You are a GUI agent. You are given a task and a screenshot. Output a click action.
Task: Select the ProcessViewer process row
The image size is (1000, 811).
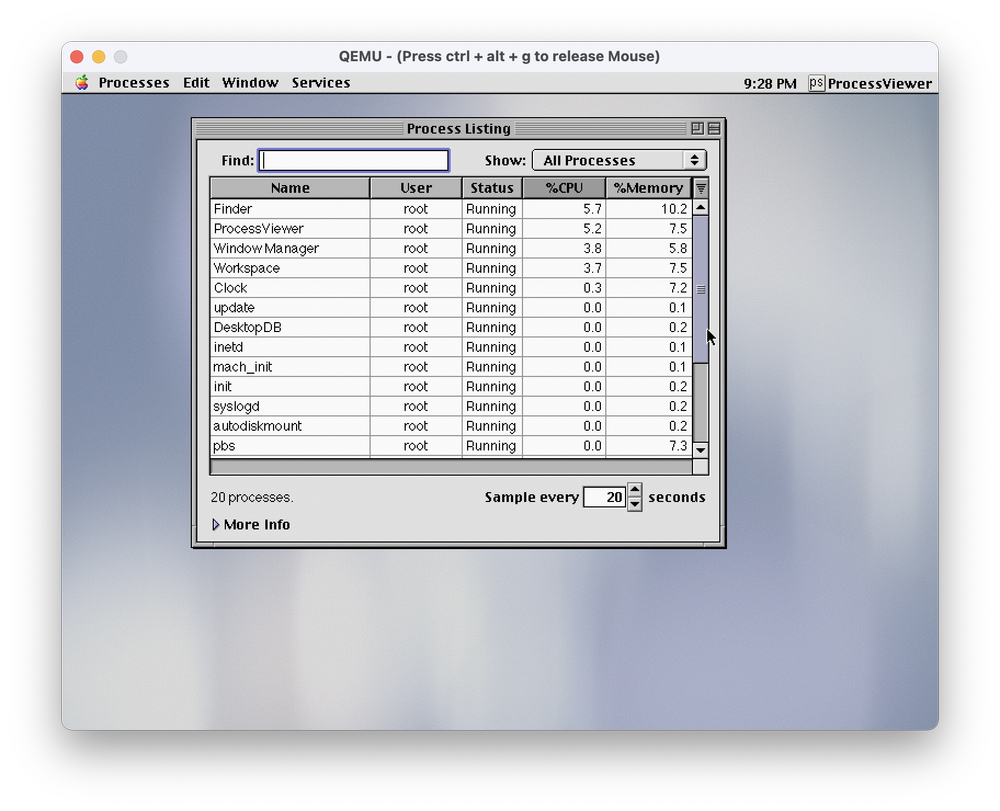point(451,229)
